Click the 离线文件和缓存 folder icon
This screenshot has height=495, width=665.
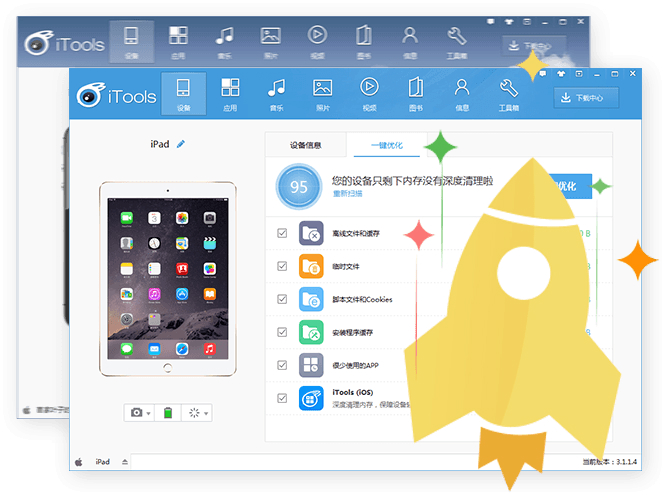[311, 233]
